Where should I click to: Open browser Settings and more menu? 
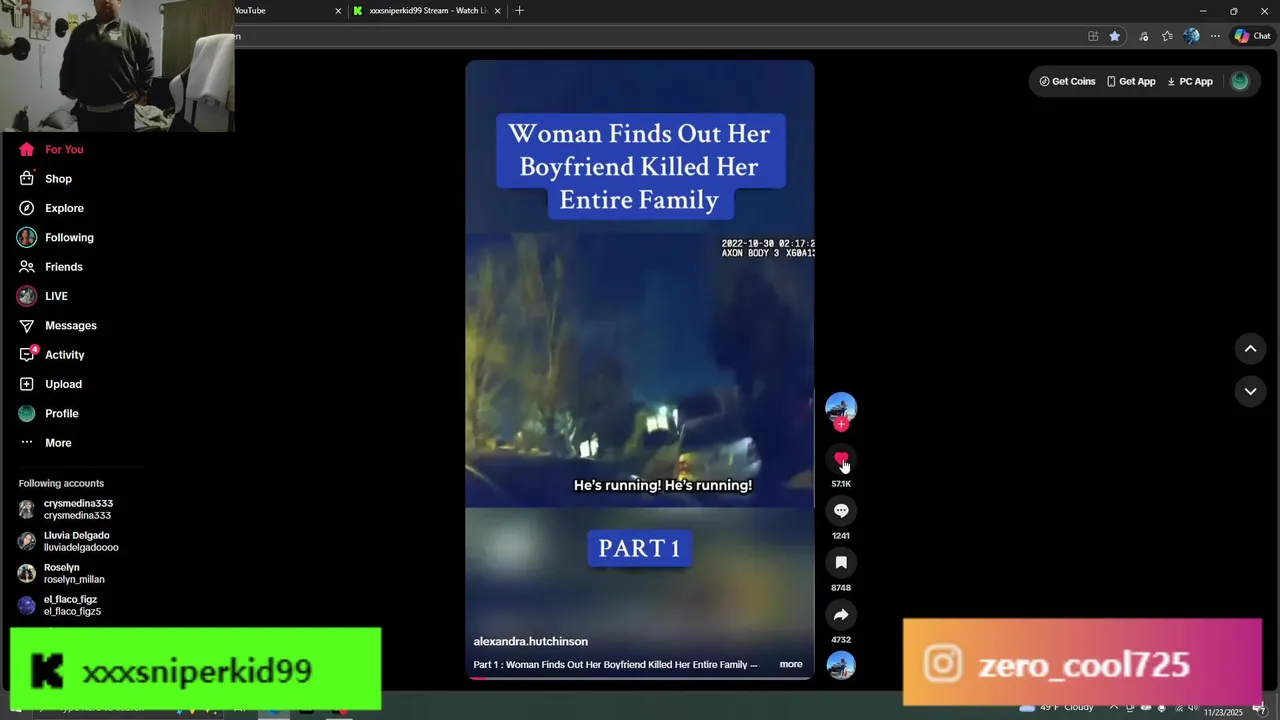pyautogui.click(x=1215, y=36)
